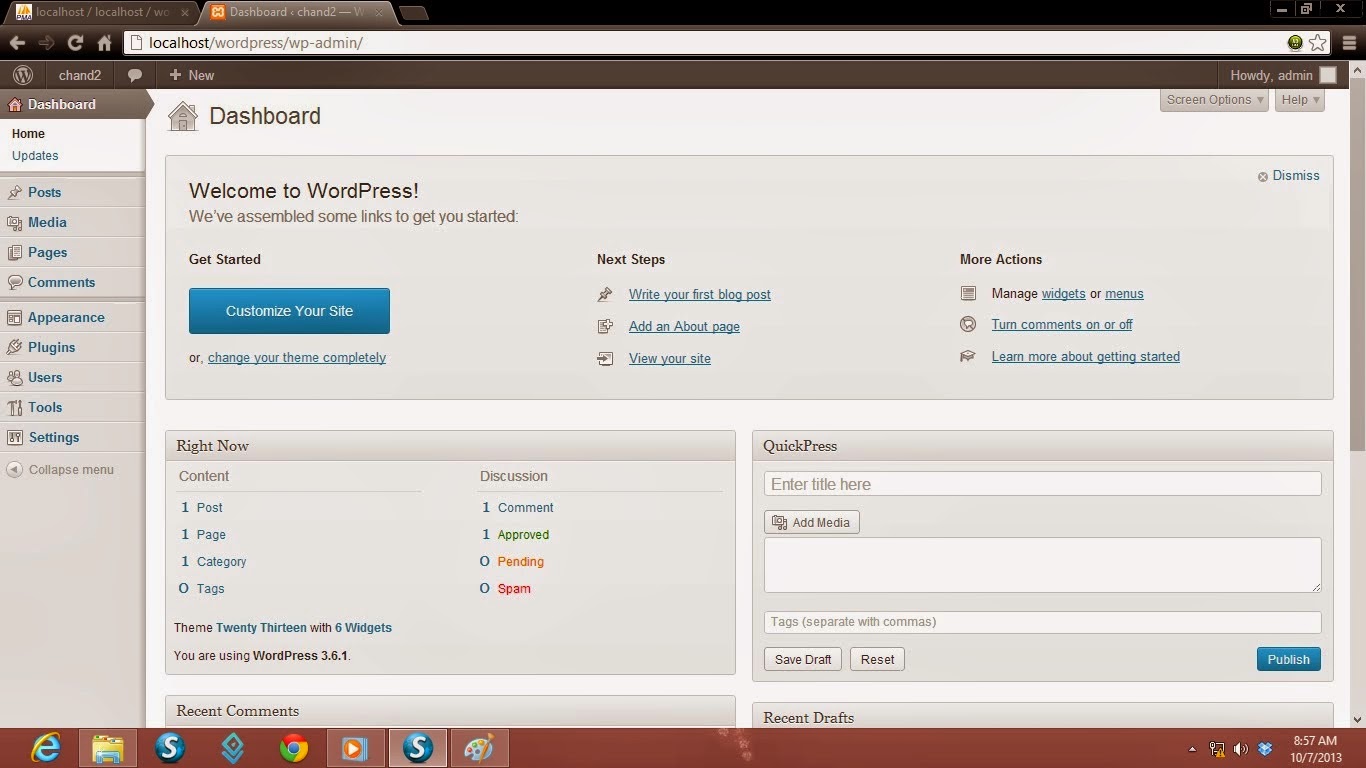Open Google Chrome icon in the taskbar

coord(294,748)
